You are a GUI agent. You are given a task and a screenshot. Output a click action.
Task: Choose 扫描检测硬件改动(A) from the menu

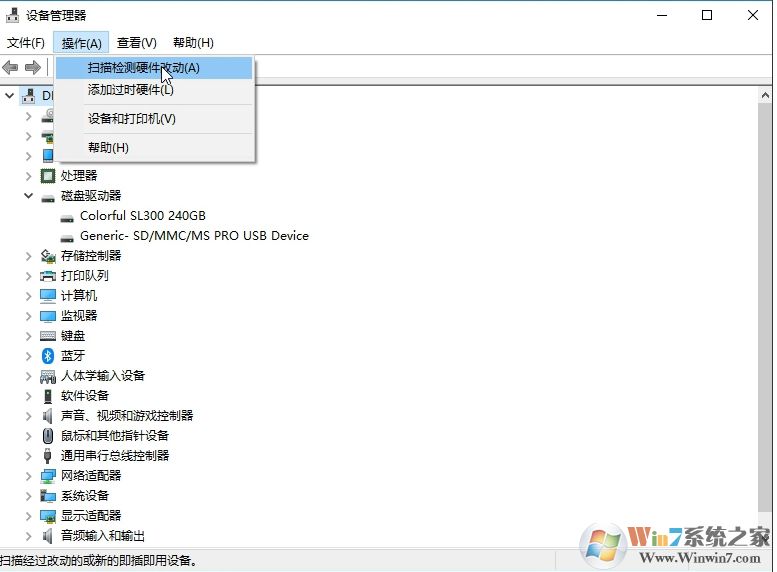[154, 68]
